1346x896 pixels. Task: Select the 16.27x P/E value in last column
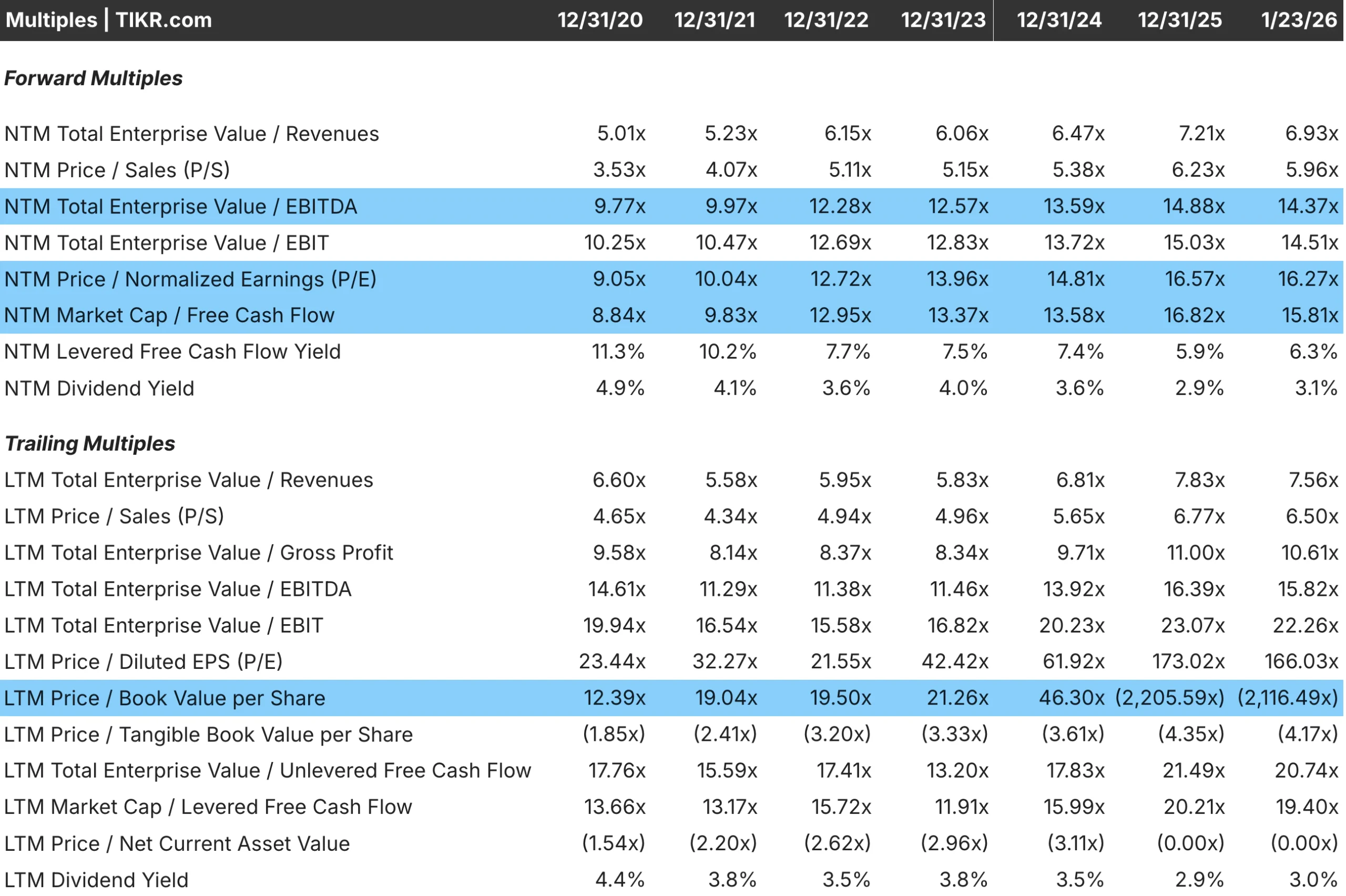[1307, 279]
